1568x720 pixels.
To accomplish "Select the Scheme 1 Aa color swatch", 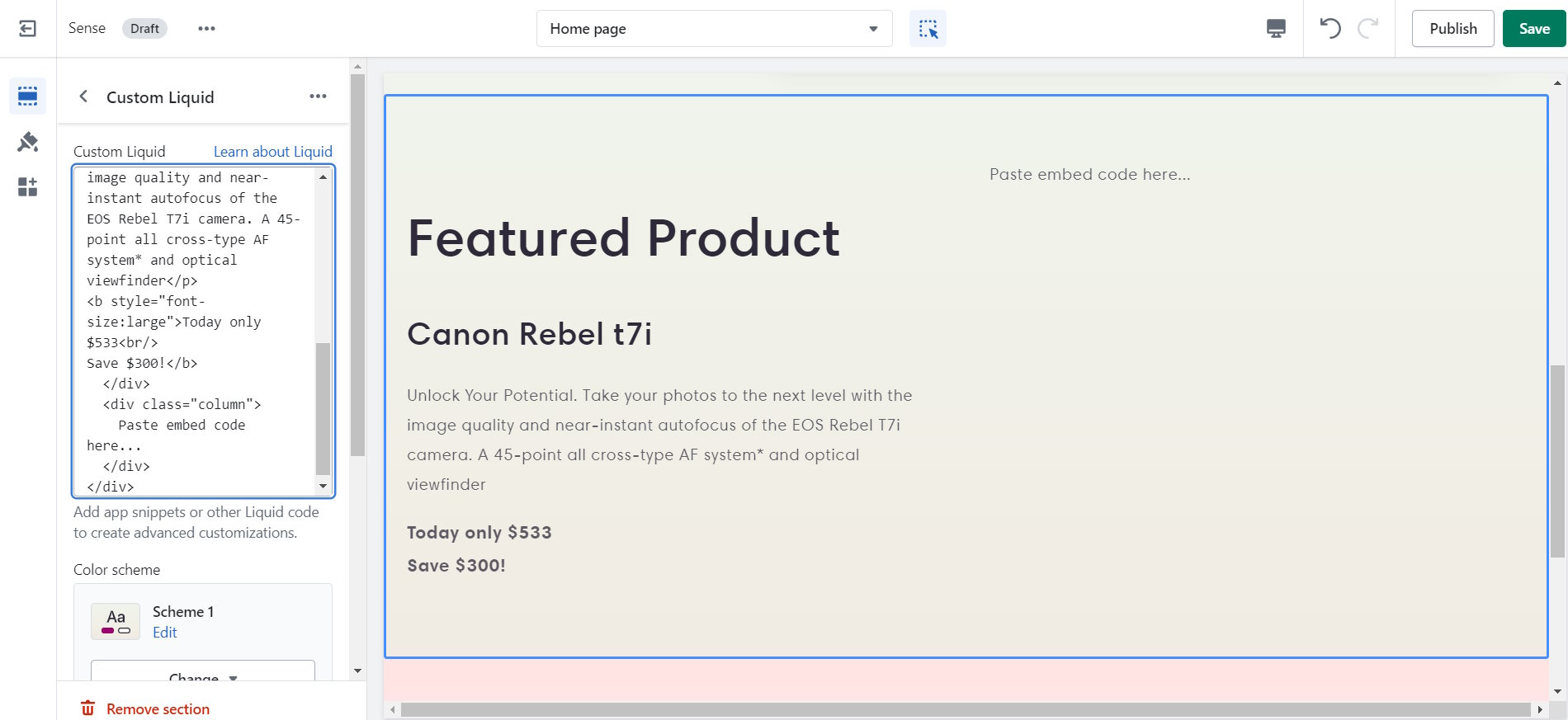I will (x=116, y=622).
